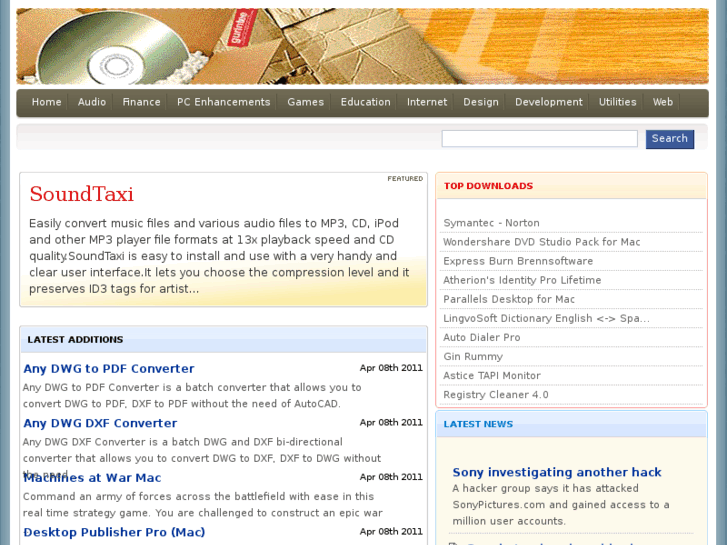Open Any DWG to PDF Converter link

pyautogui.click(x=109, y=369)
